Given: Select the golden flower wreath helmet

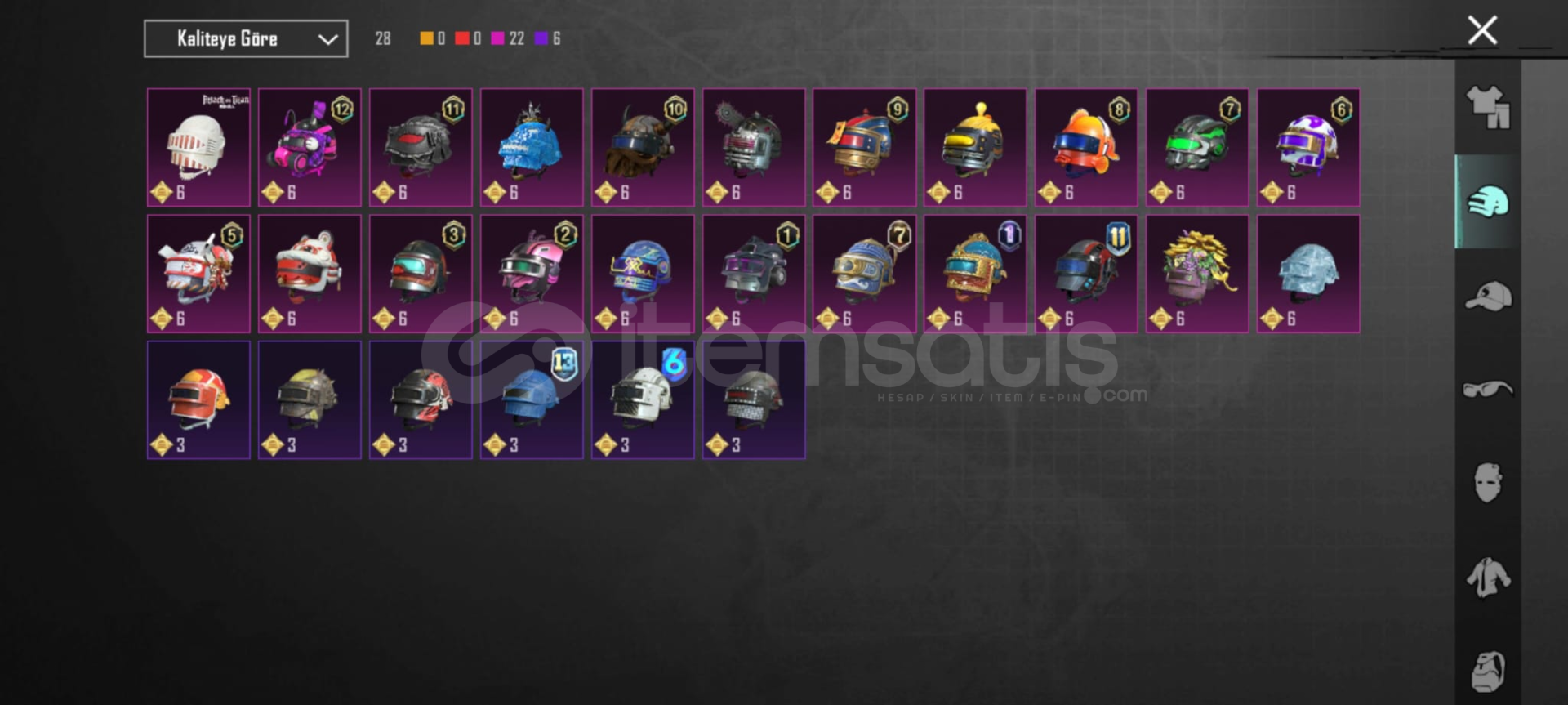Looking at the screenshot, I should (x=1197, y=274).
